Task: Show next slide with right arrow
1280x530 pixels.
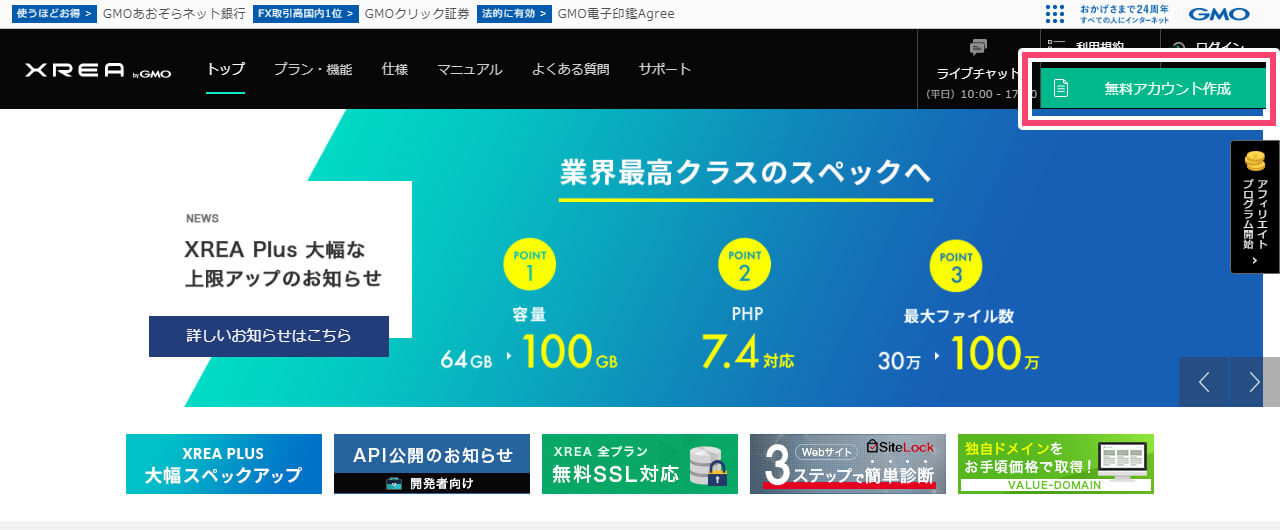Action: coord(1255,382)
